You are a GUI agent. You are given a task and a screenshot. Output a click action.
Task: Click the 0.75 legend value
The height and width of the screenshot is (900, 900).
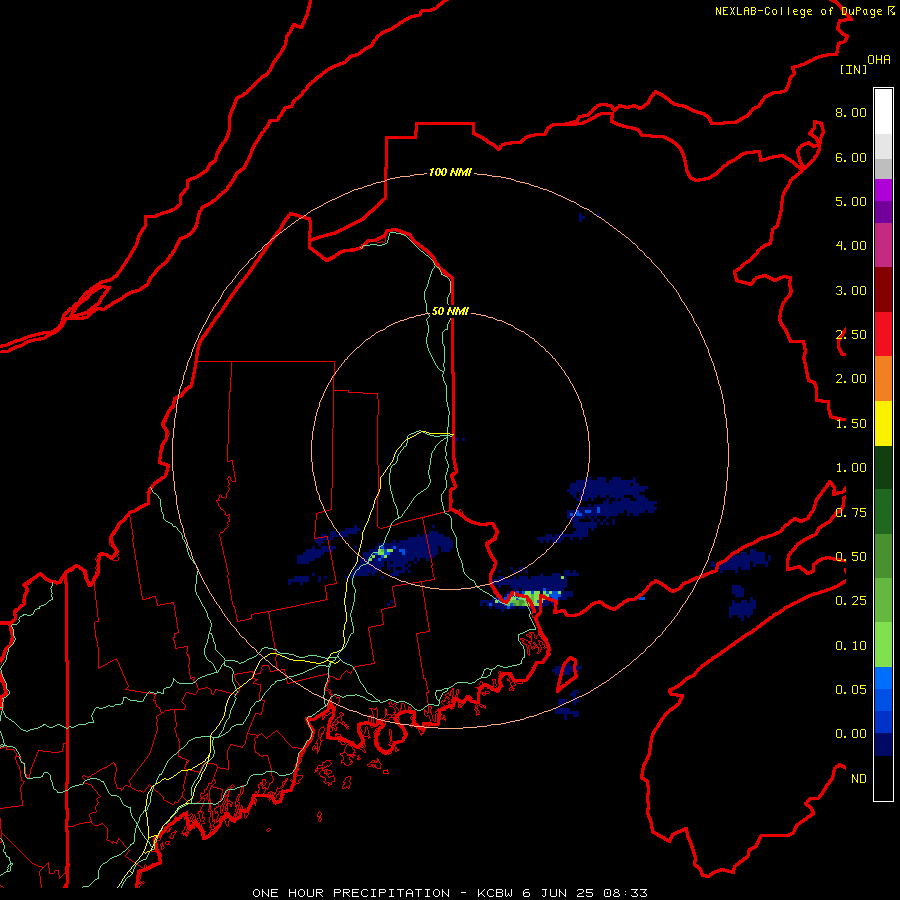coord(851,513)
